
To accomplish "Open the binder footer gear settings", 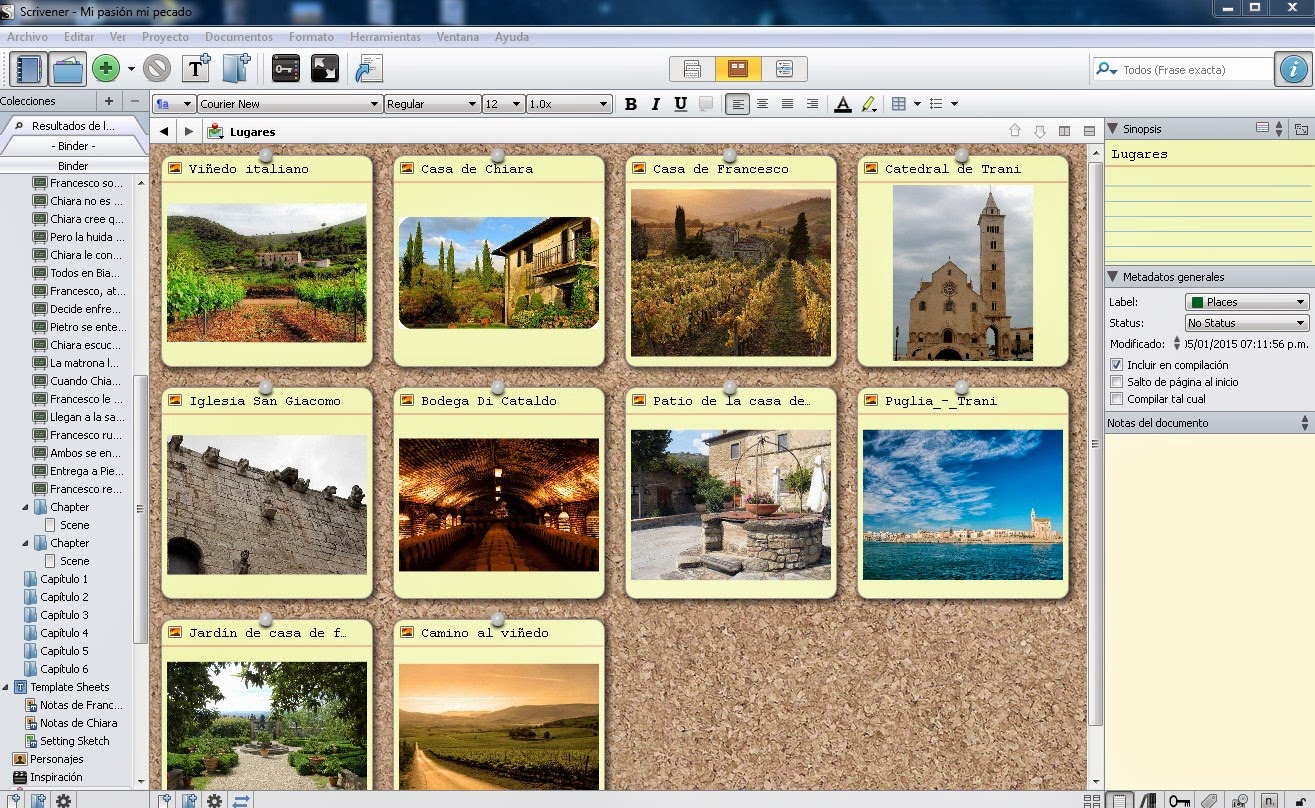I will point(63,800).
